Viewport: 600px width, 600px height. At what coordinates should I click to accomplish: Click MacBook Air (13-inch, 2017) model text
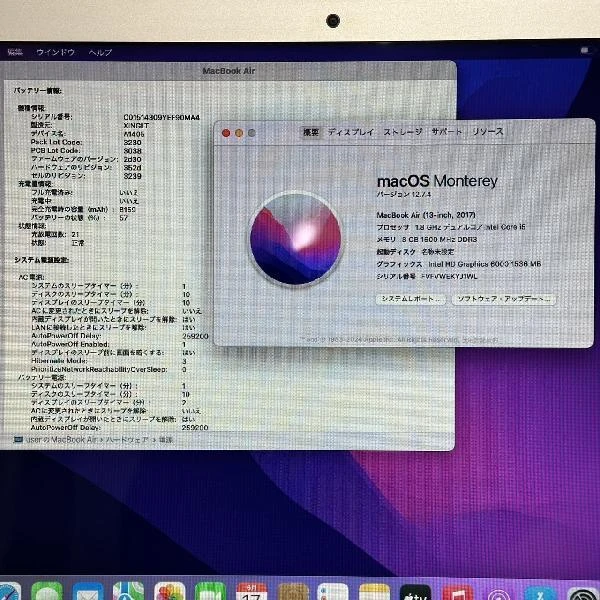tap(426, 215)
